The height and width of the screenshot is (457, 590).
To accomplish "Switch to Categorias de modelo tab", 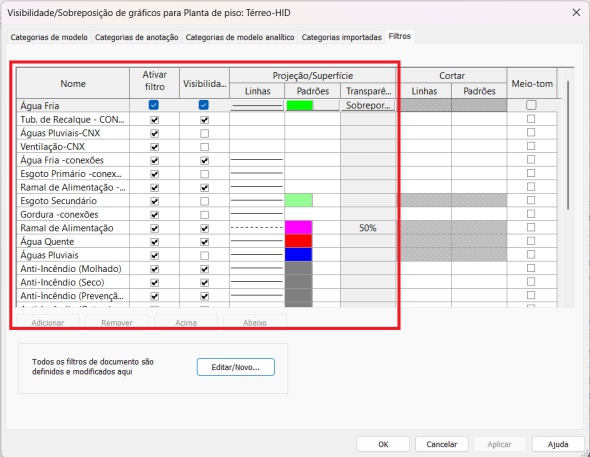I will (49, 37).
